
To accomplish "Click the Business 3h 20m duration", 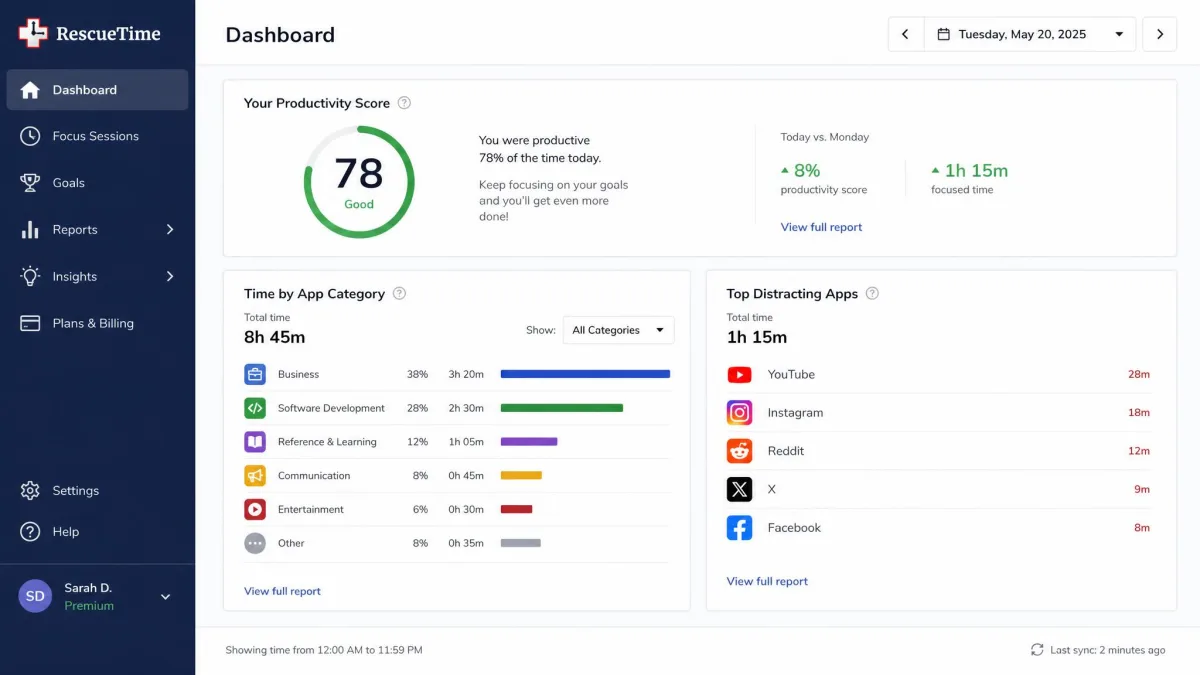I will (466, 374).
